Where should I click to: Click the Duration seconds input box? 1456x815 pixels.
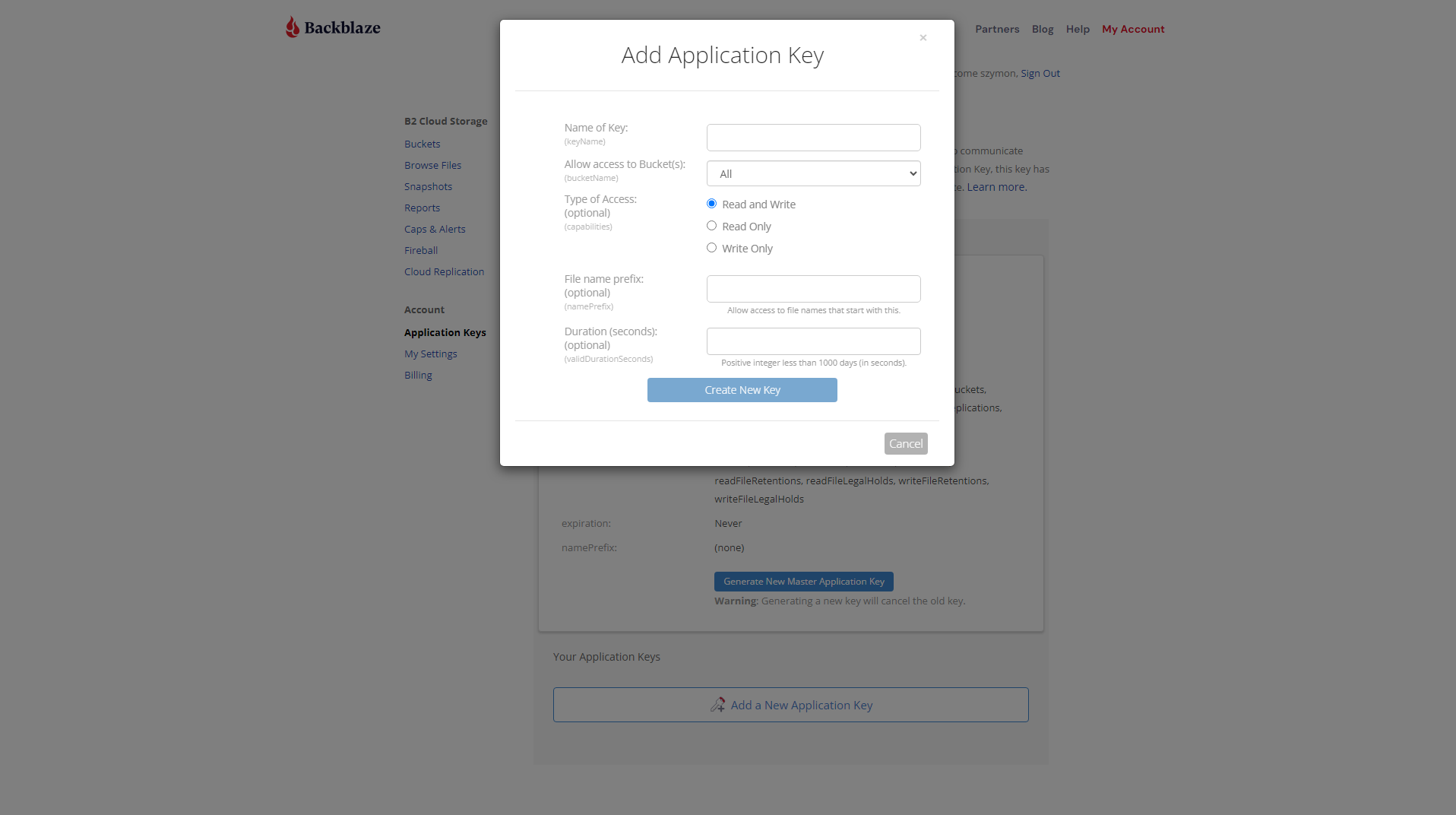click(813, 341)
